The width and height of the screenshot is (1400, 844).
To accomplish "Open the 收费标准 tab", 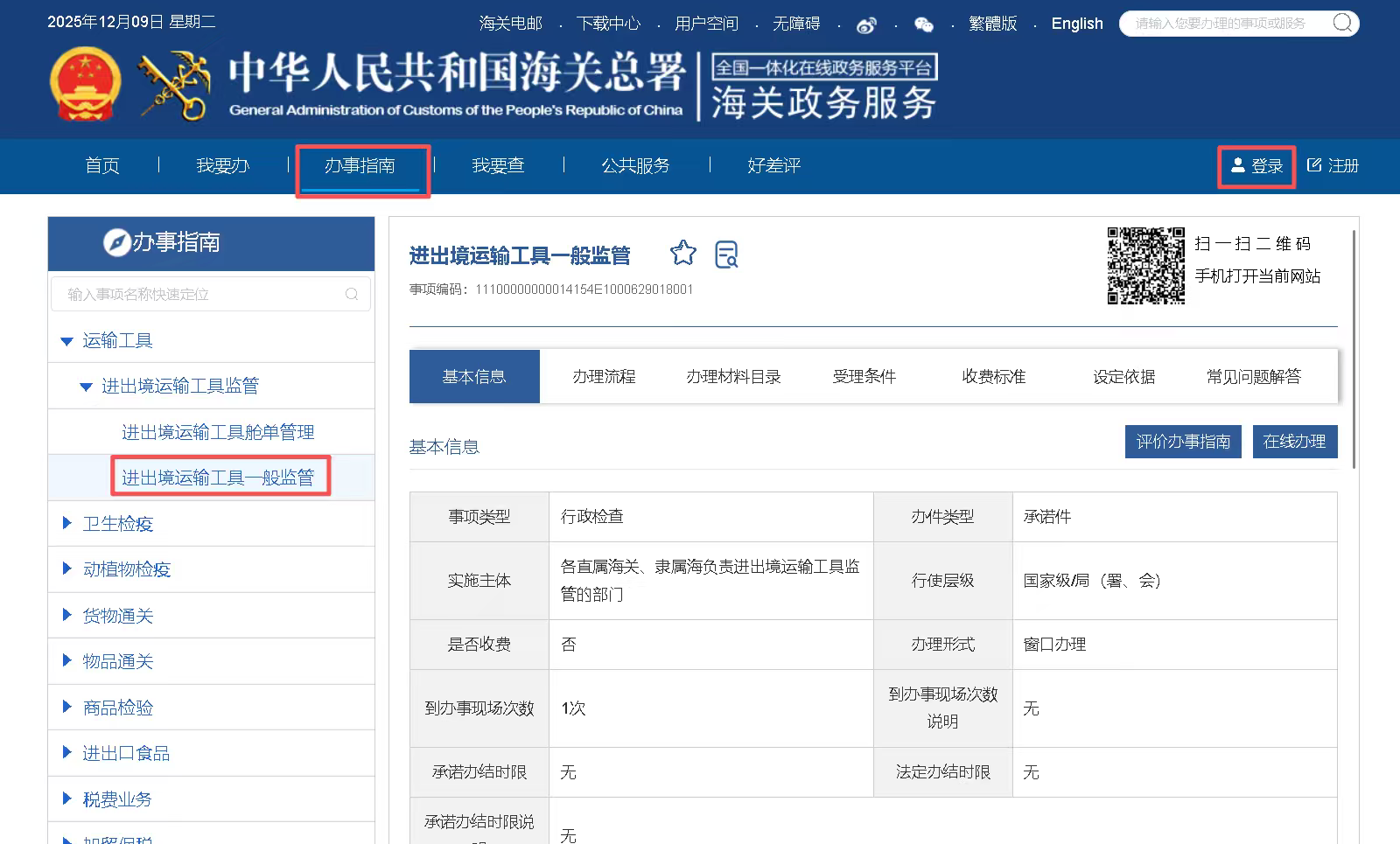I will pyautogui.click(x=993, y=376).
